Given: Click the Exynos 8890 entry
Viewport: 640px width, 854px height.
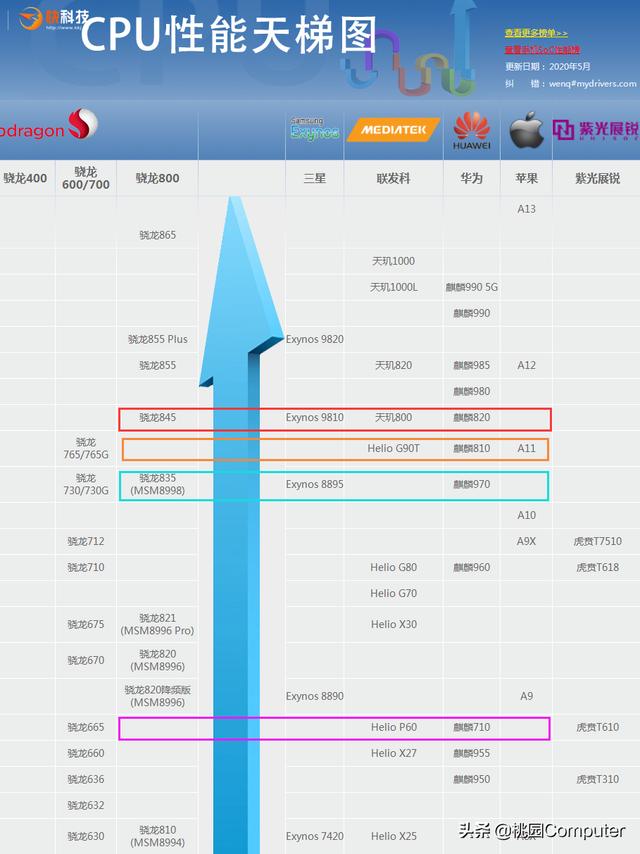Looking at the screenshot, I should (315, 696).
